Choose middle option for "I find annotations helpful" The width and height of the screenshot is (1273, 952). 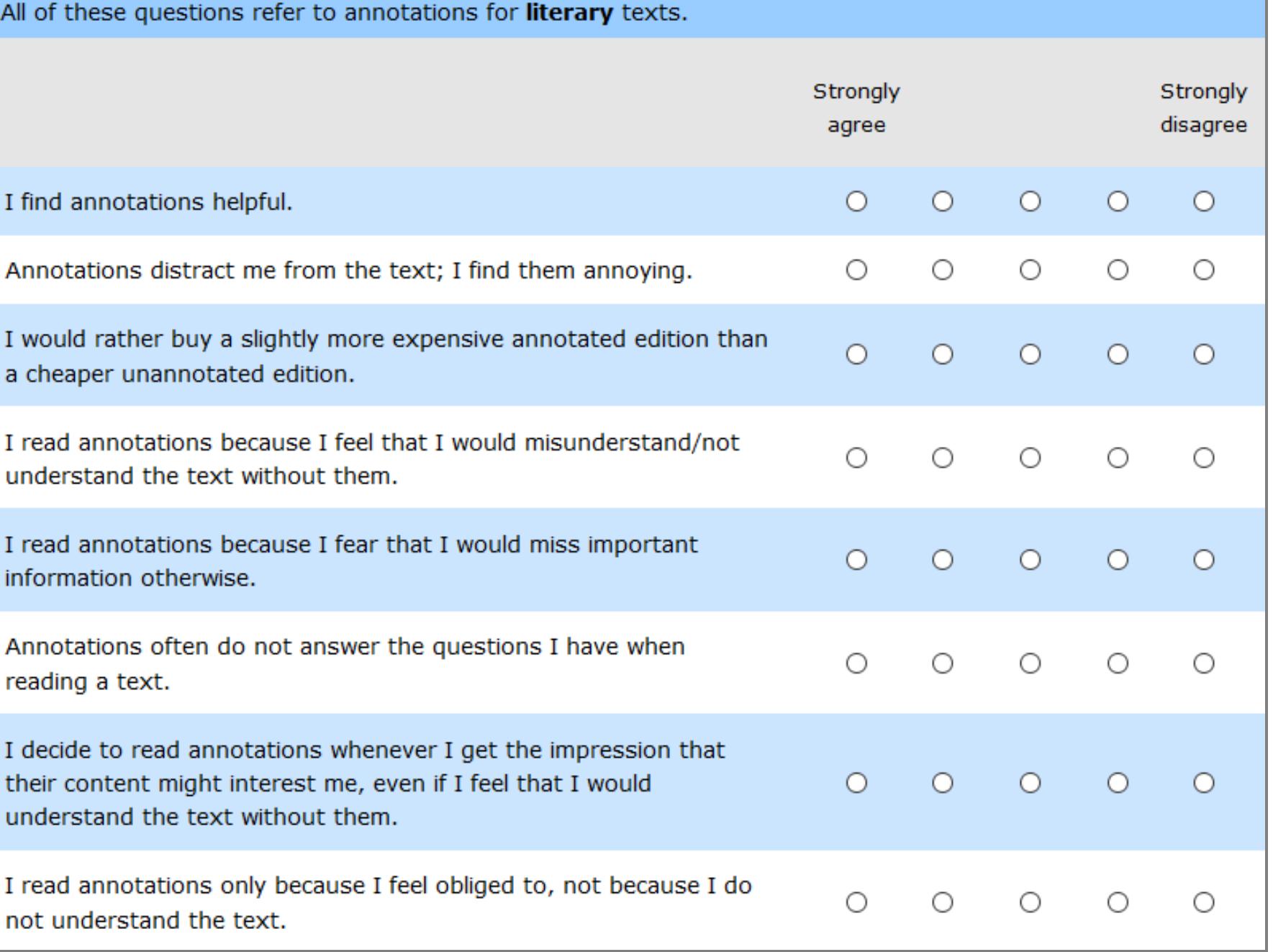tap(1030, 201)
